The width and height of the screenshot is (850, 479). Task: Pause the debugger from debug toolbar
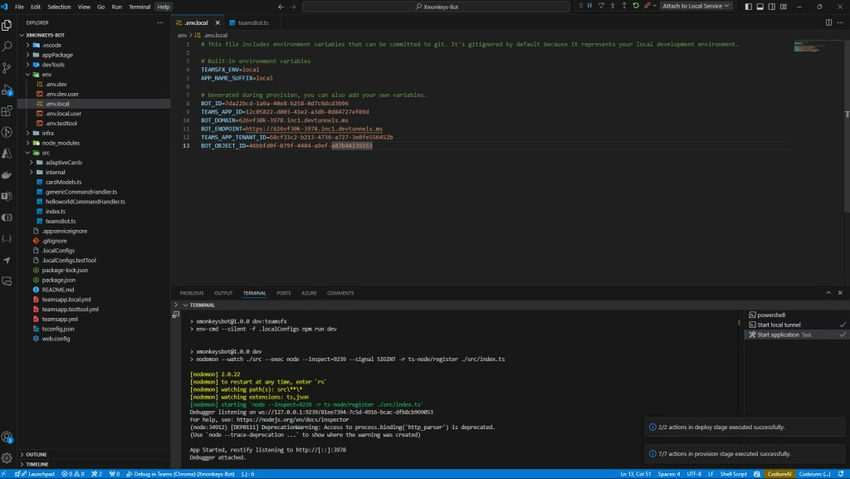pyautogui.click(x=589, y=6)
